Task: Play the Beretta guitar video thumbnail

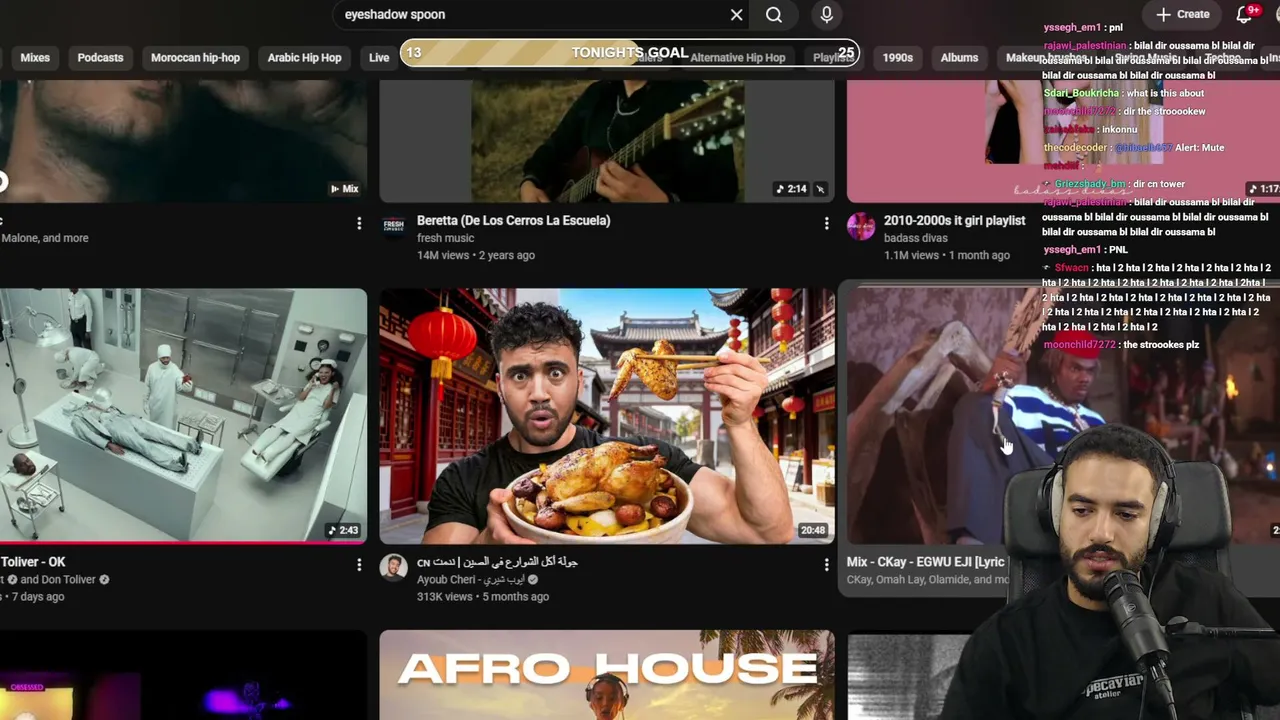Action: (x=607, y=141)
